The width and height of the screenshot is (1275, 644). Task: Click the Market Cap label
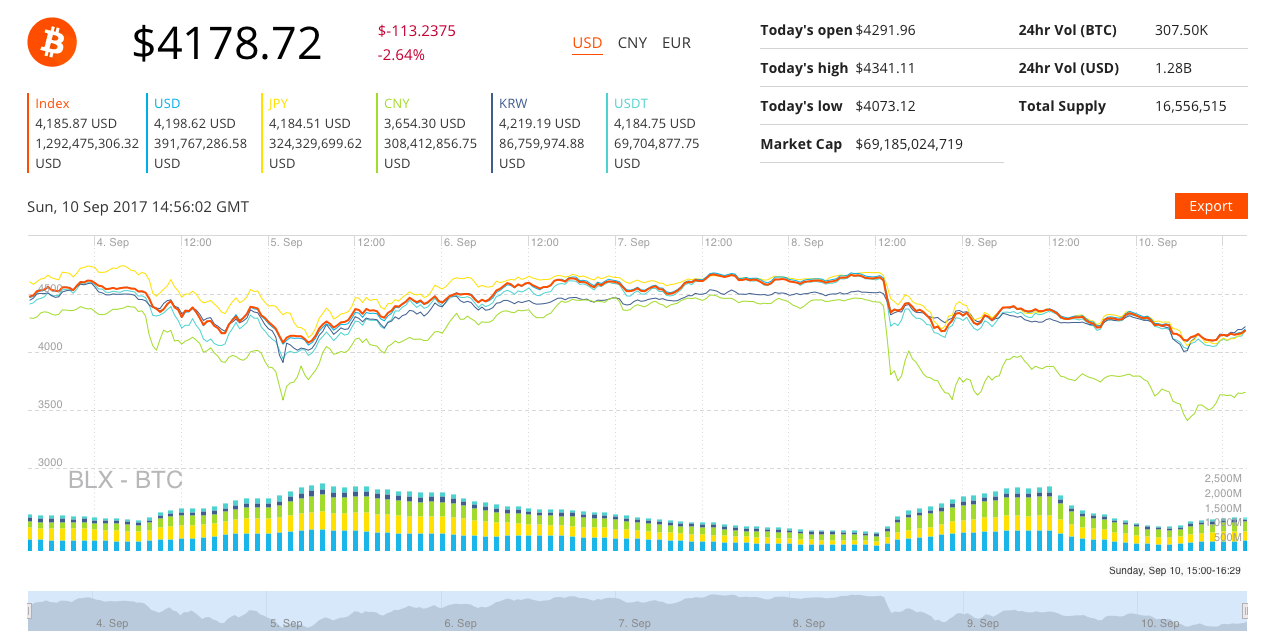tap(801, 144)
